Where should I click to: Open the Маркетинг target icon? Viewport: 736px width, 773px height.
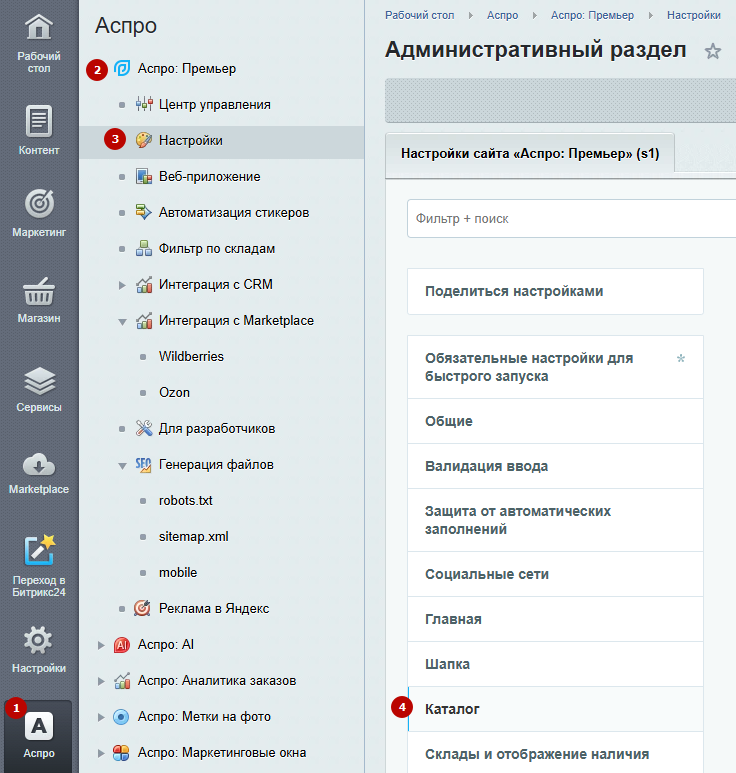point(39,204)
